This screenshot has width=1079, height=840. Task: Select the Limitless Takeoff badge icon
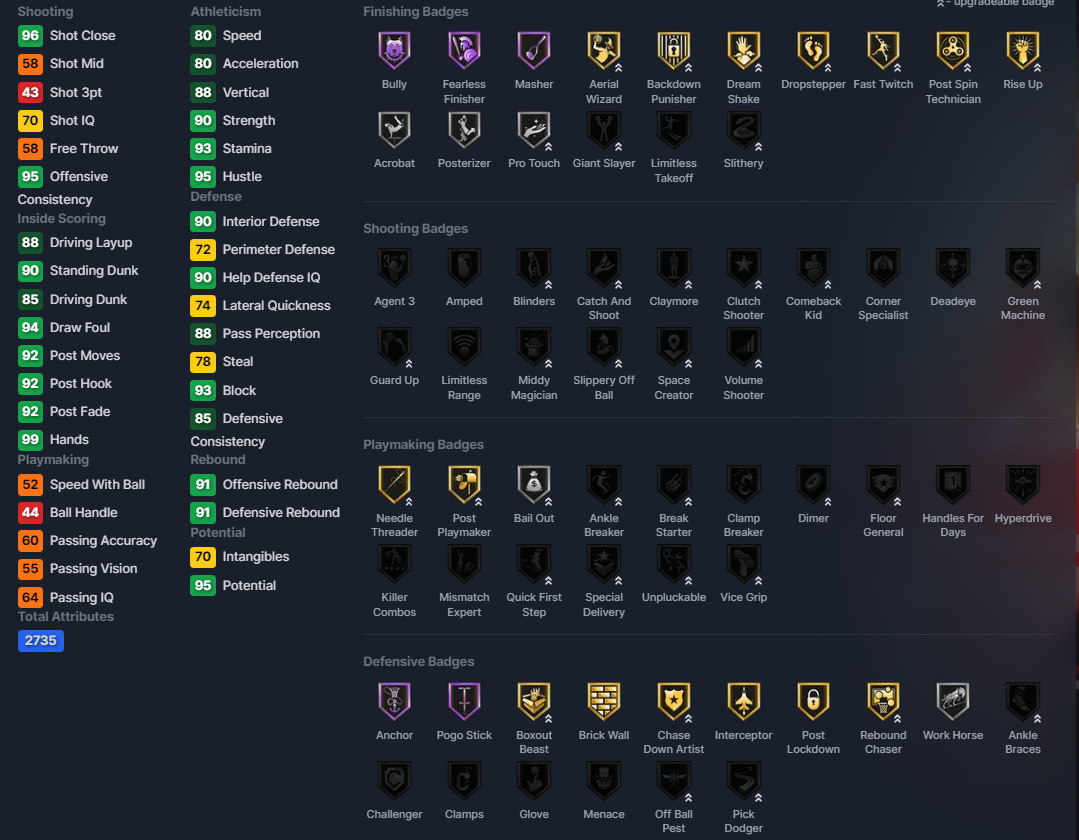tap(674, 129)
